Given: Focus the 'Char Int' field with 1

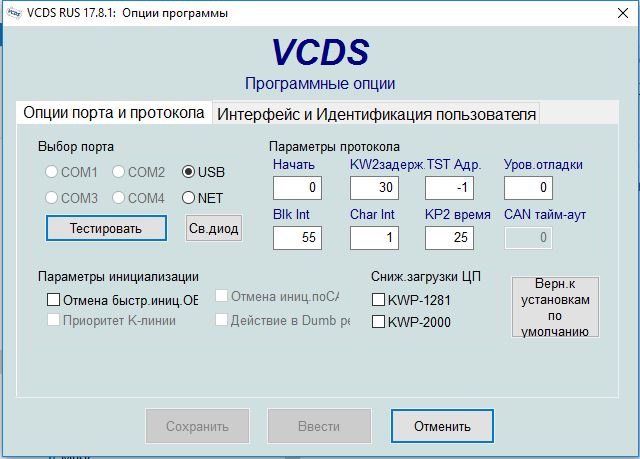Looking at the screenshot, I should point(374,237).
